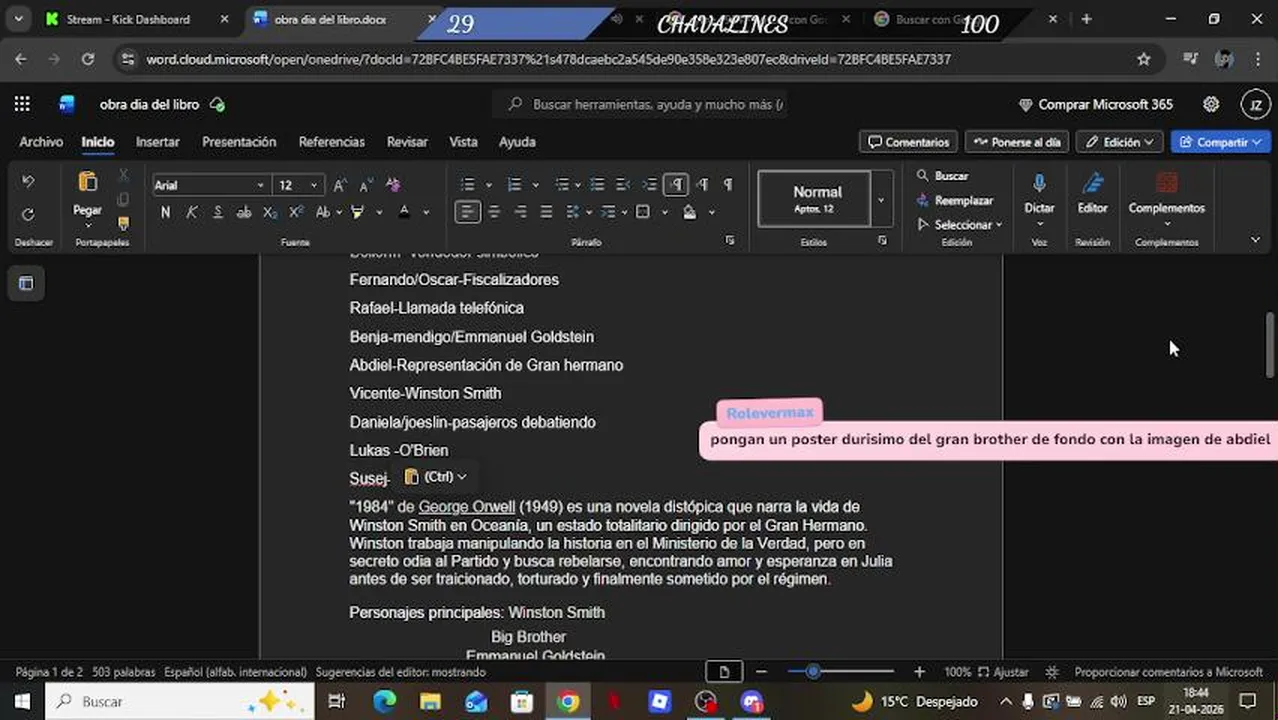Click the Comentarios button

click(908, 142)
